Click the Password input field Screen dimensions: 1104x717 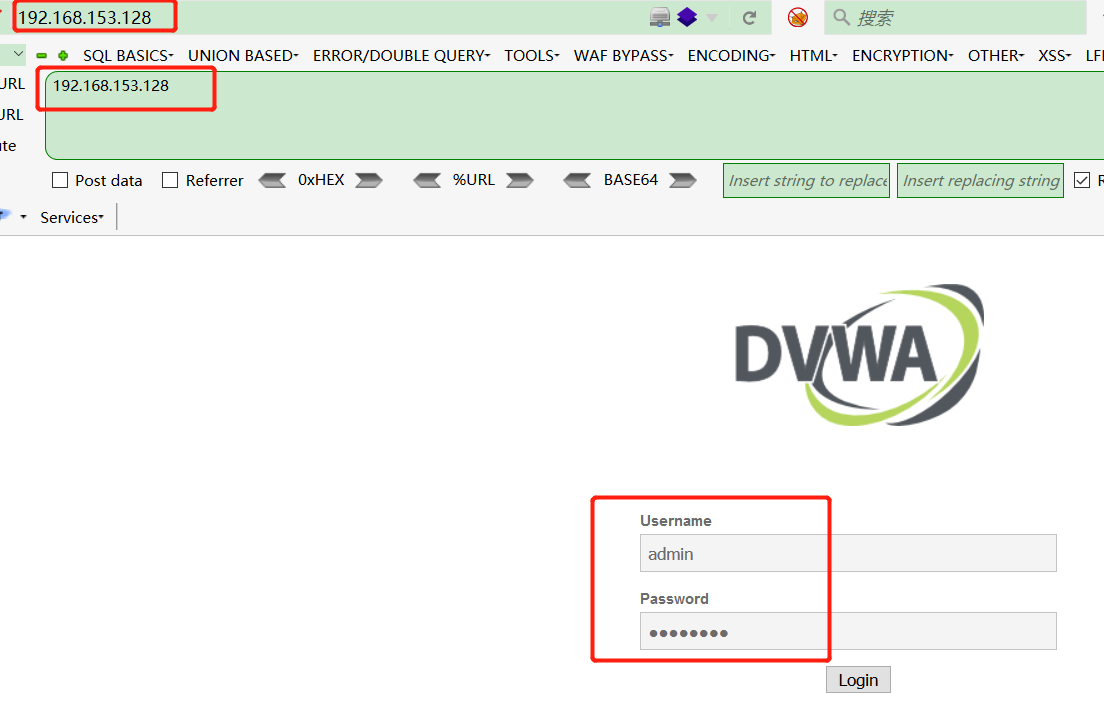click(x=848, y=631)
